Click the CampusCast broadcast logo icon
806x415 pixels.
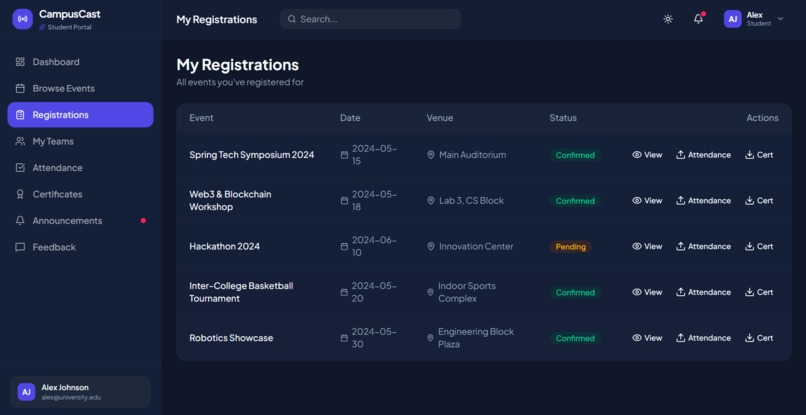point(23,19)
